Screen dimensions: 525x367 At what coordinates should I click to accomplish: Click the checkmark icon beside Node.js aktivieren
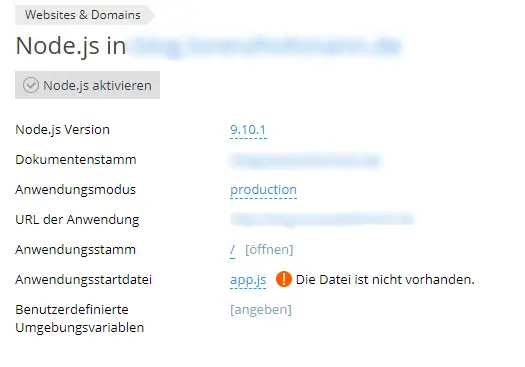point(31,85)
